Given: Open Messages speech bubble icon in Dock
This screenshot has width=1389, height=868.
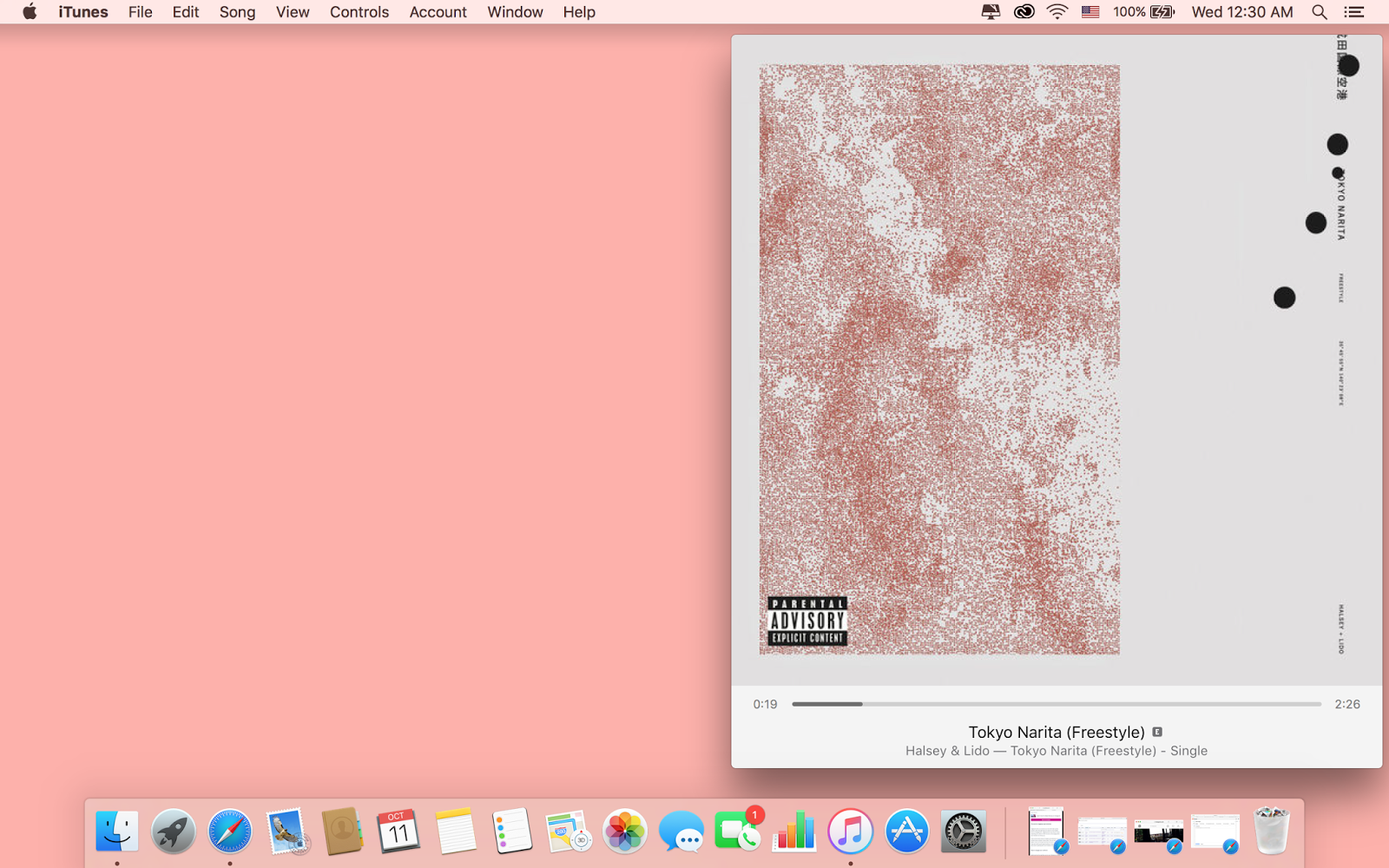Looking at the screenshot, I should coord(681,832).
